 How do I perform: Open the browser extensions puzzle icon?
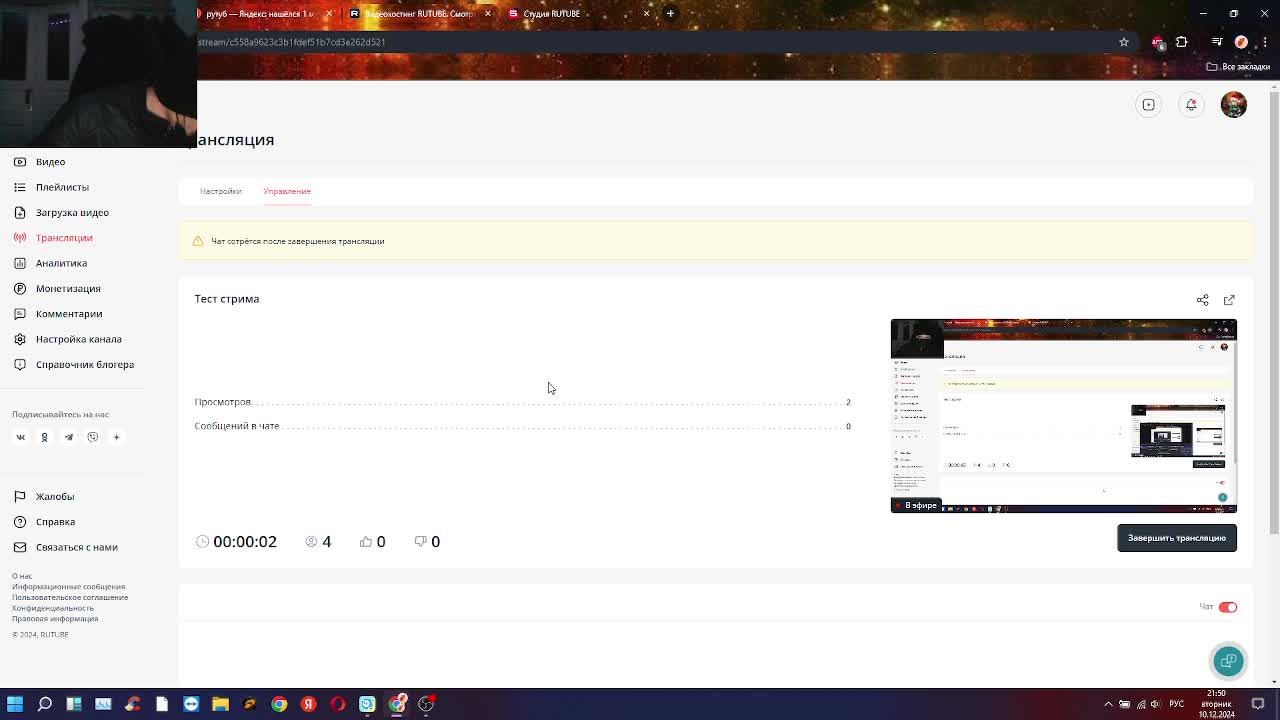pyautogui.click(x=1182, y=42)
